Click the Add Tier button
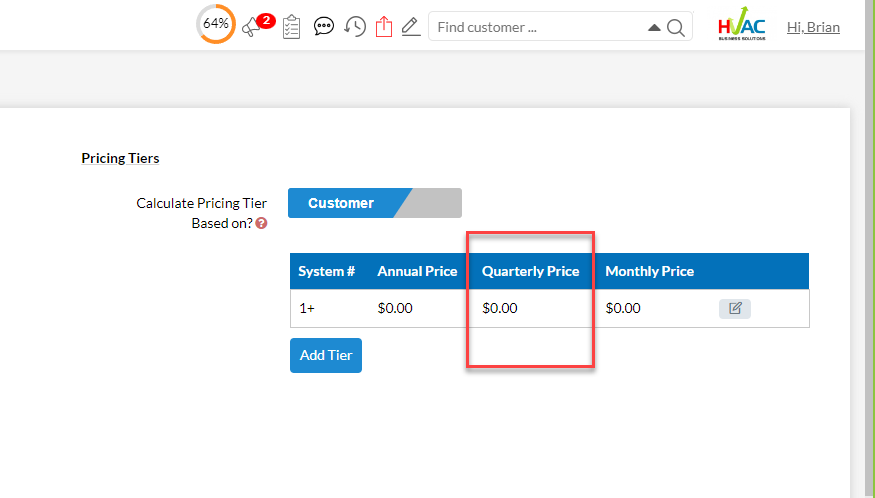This screenshot has height=498, width=875. click(x=326, y=356)
